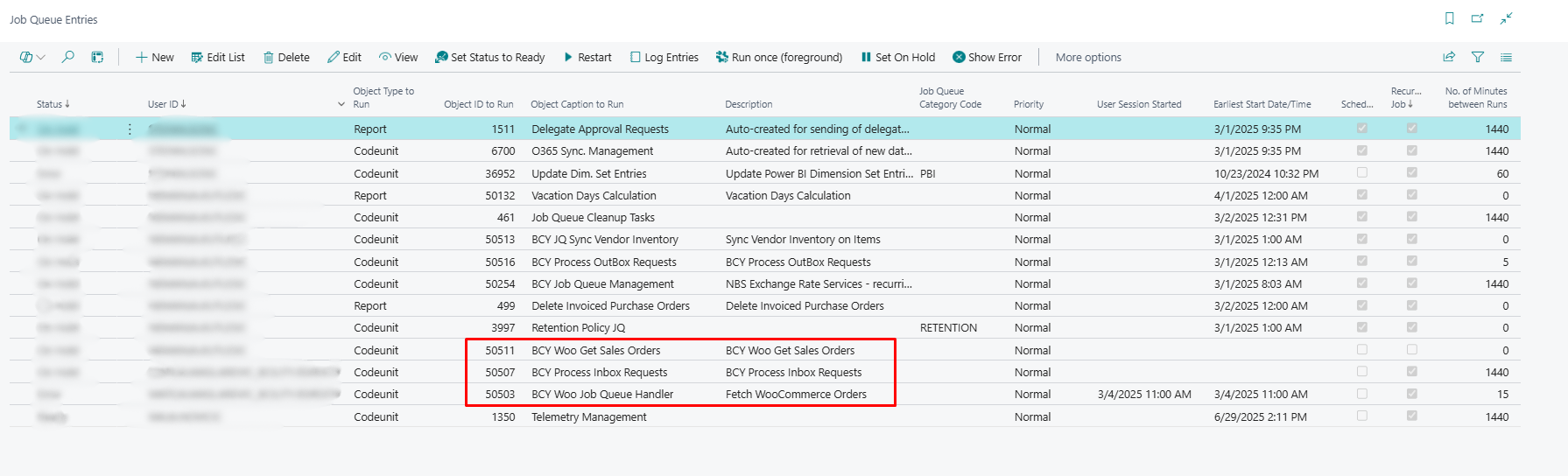
Task: Toggle Recurring Job checkbox on BCY Woo Job Queue Handler row
Action: [x=1411, y=394]
